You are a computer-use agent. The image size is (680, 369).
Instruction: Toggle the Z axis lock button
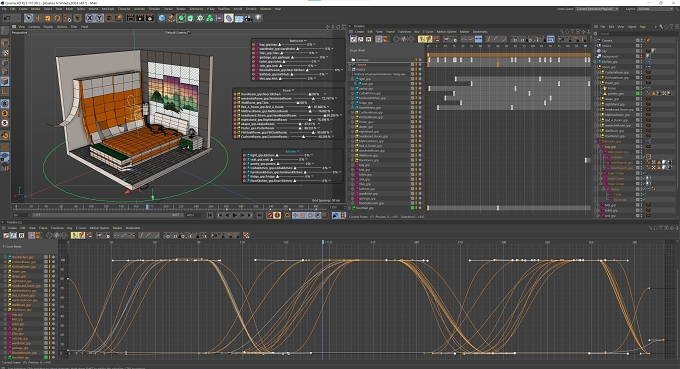point(108,18)
